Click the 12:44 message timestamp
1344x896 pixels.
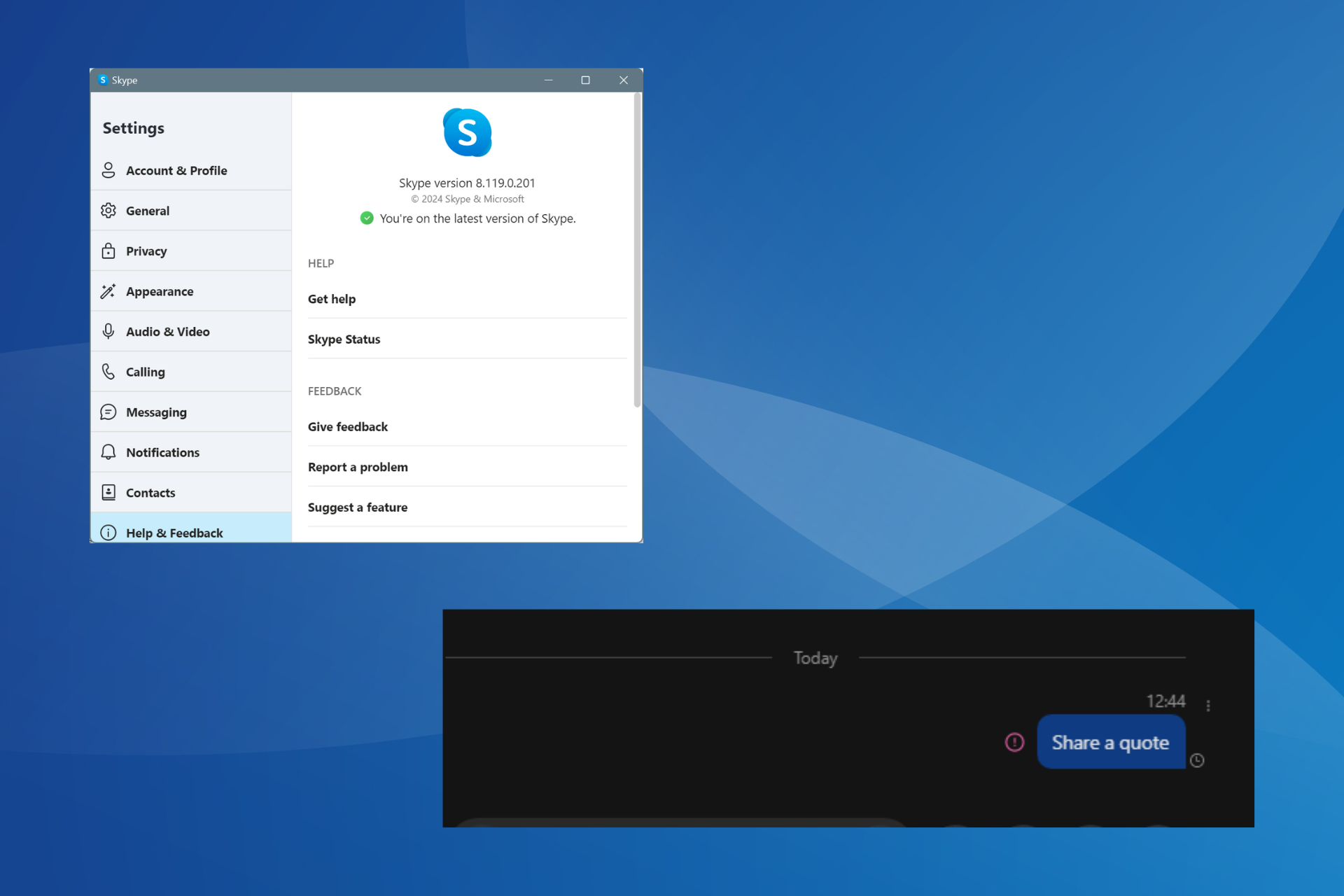(1165, 701)
